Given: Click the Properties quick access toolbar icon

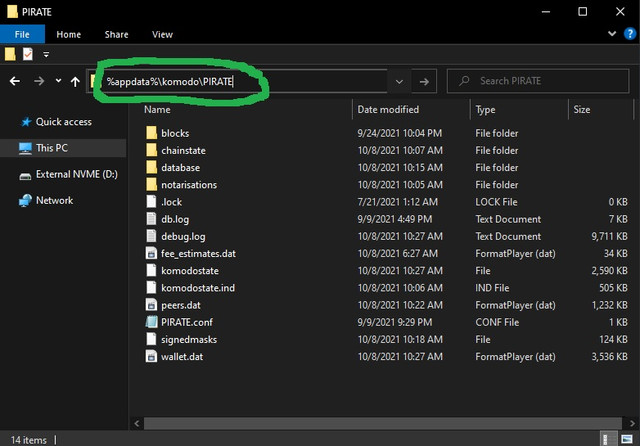Looking at the screenshot, I should click(x=28, y=54).
